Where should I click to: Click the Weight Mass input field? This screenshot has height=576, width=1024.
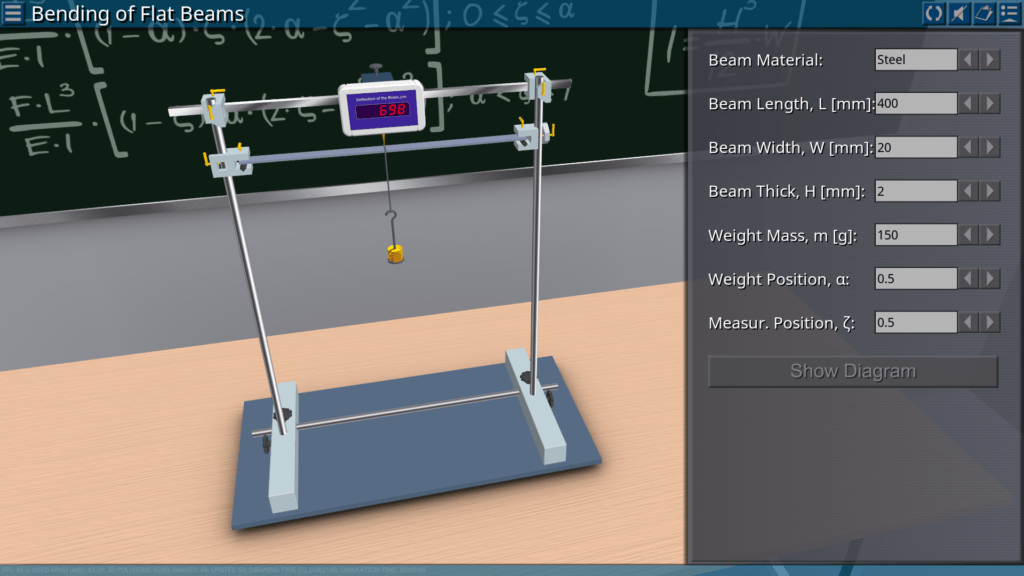click(915, 235)
